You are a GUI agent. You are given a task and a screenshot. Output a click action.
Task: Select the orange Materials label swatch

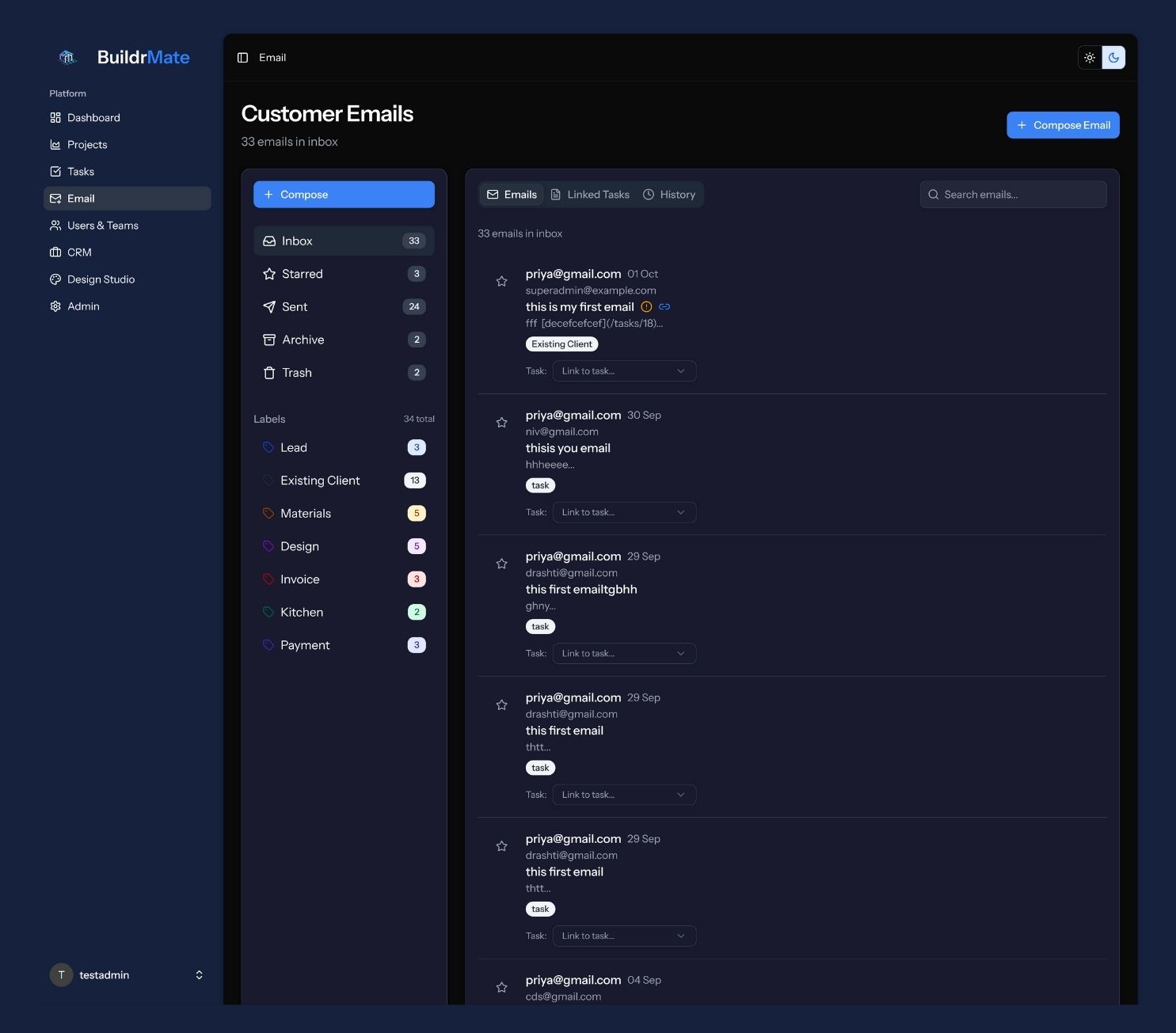pos(268,513)
